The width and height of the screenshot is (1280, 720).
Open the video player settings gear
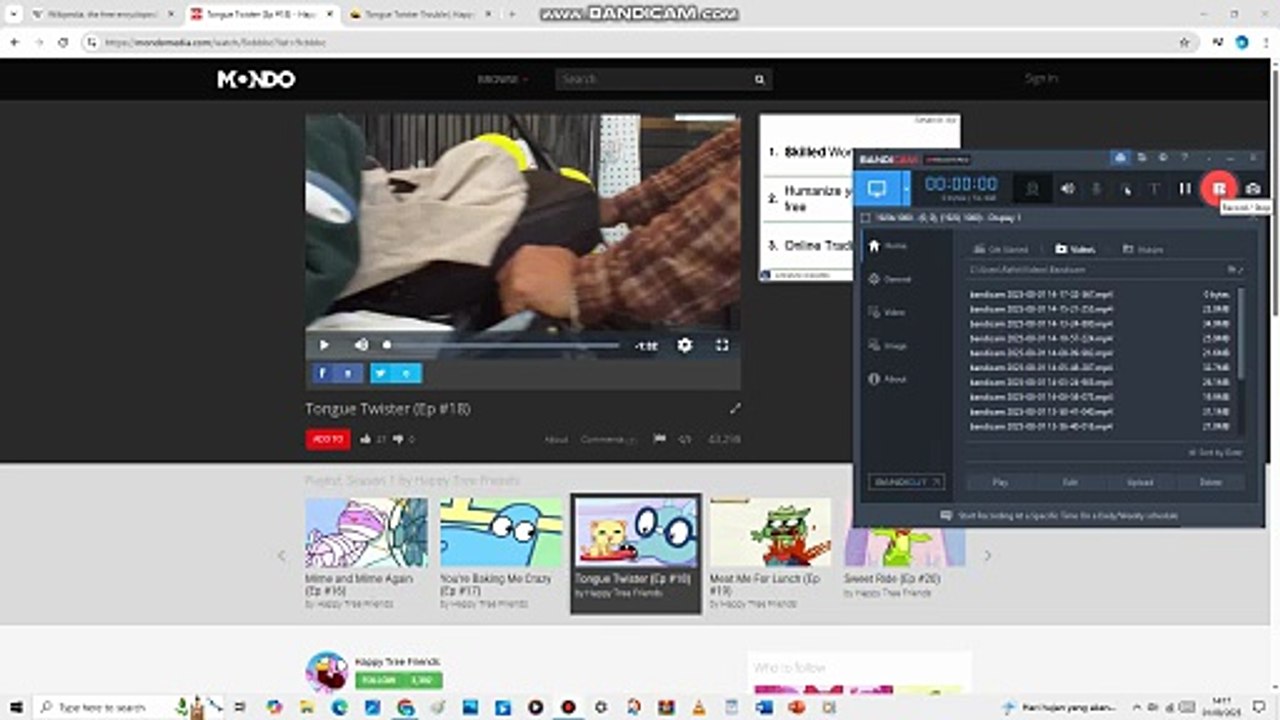[684, 345]
